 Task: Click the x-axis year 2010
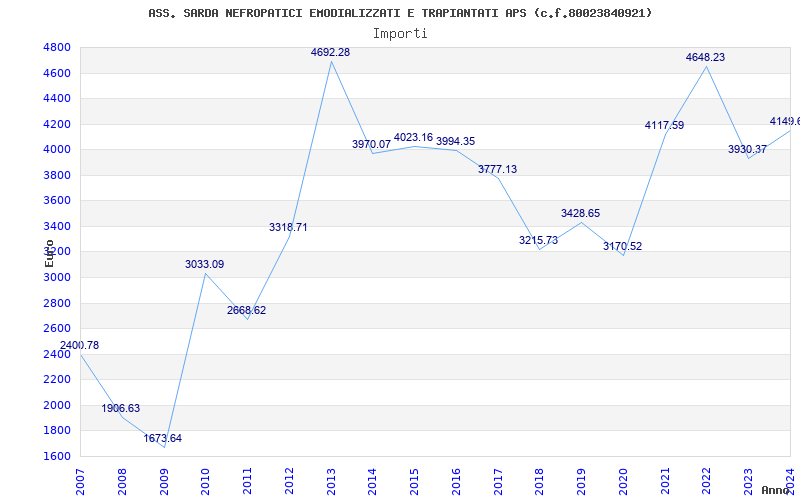coord(206,482)
